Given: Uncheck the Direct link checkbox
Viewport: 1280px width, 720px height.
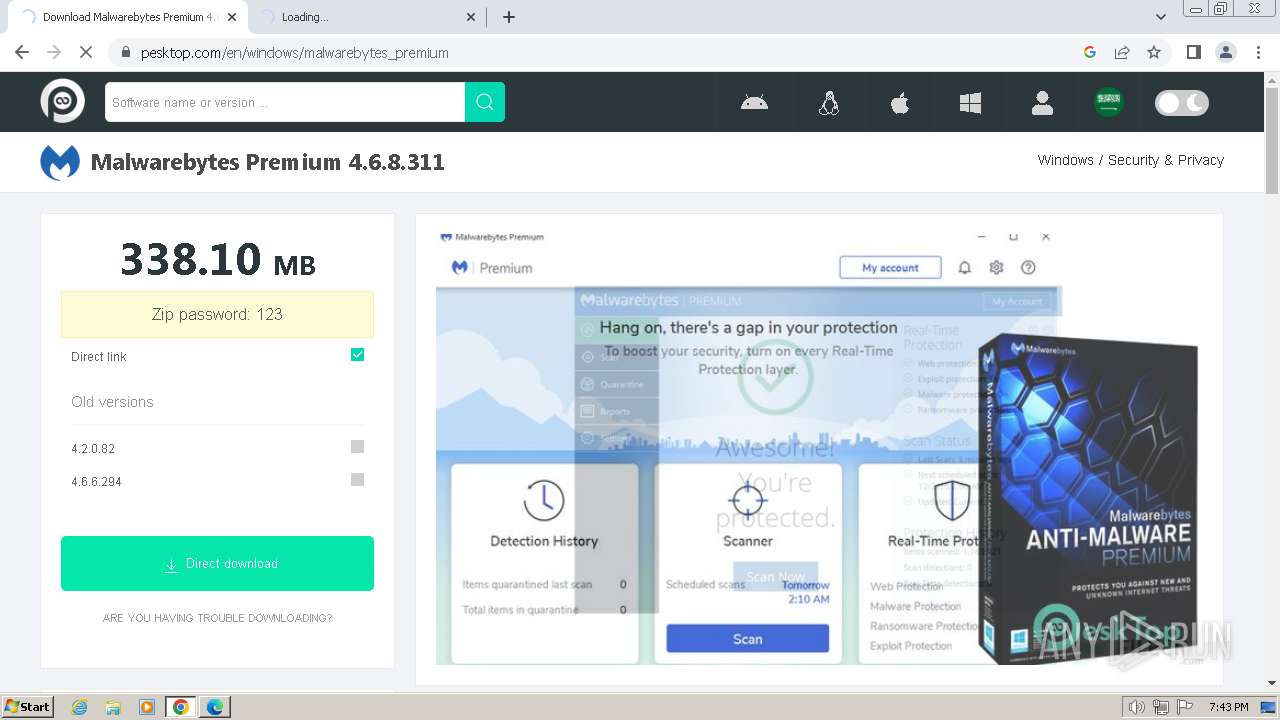Looking at the screenshot, I should [357, 355].
